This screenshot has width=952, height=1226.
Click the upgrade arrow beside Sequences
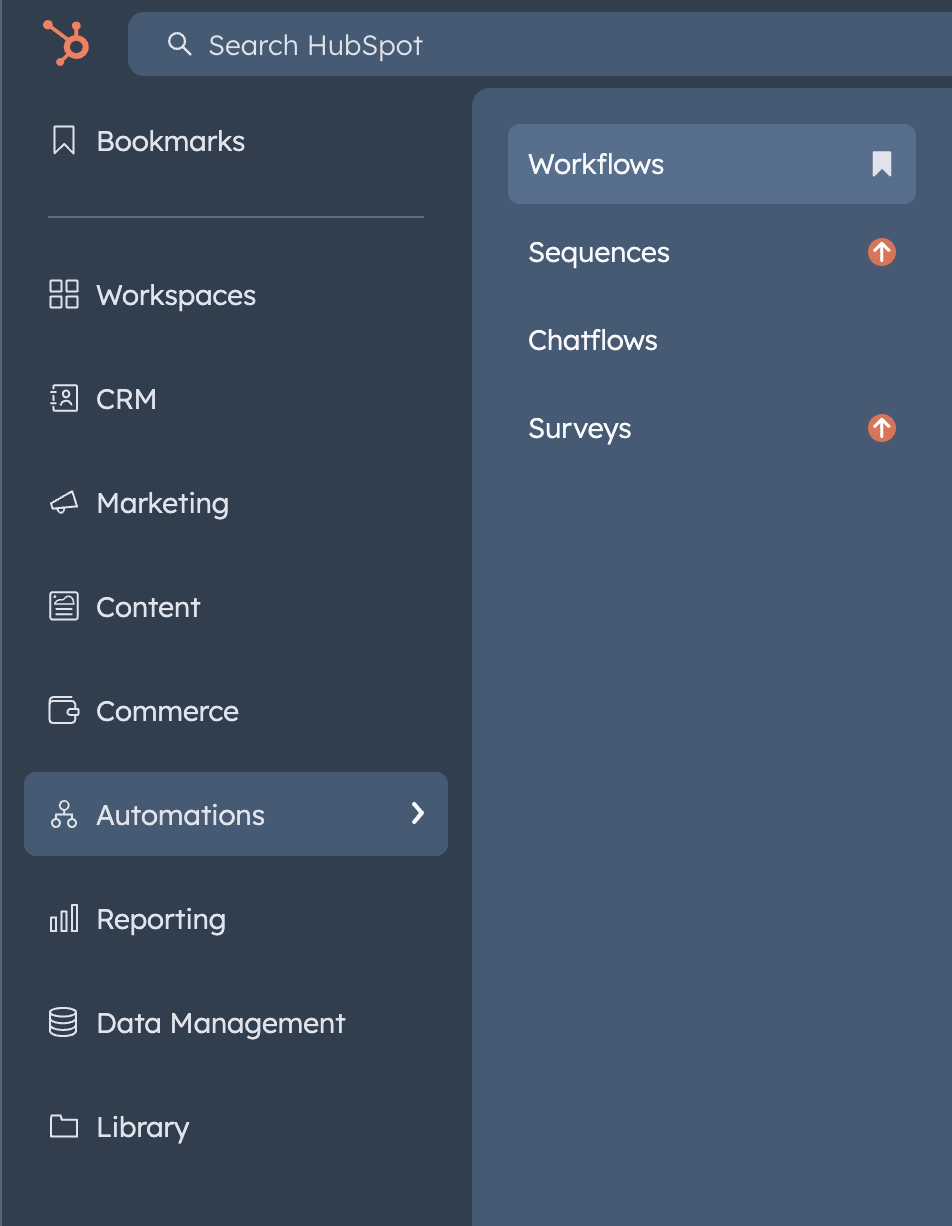[x=882, y=252]
